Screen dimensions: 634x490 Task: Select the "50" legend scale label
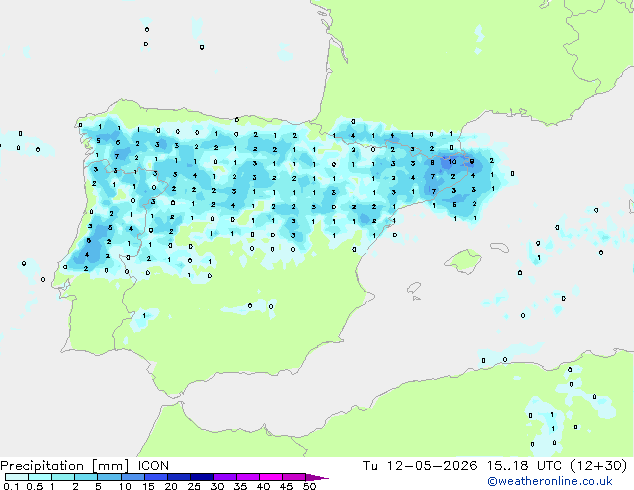tap(309, 486)
